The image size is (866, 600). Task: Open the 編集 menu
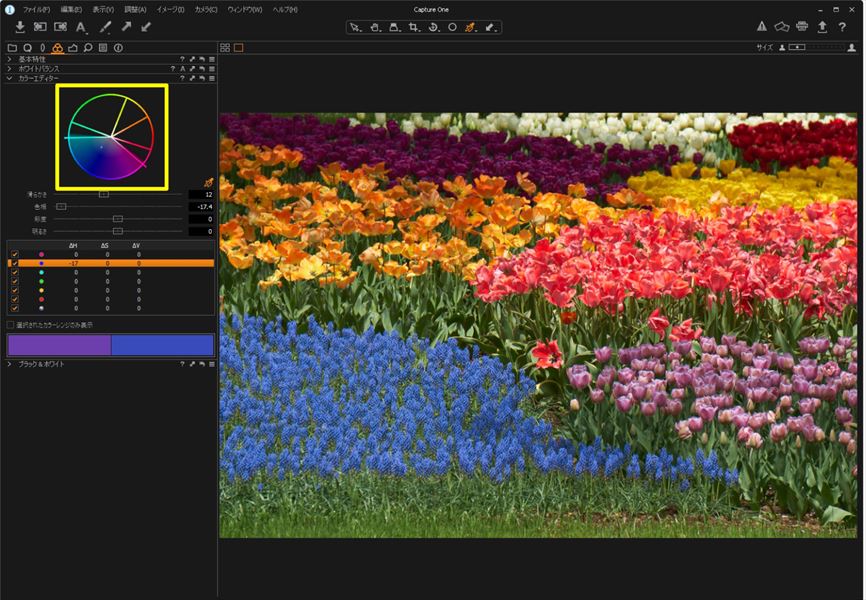pos(71,10)
